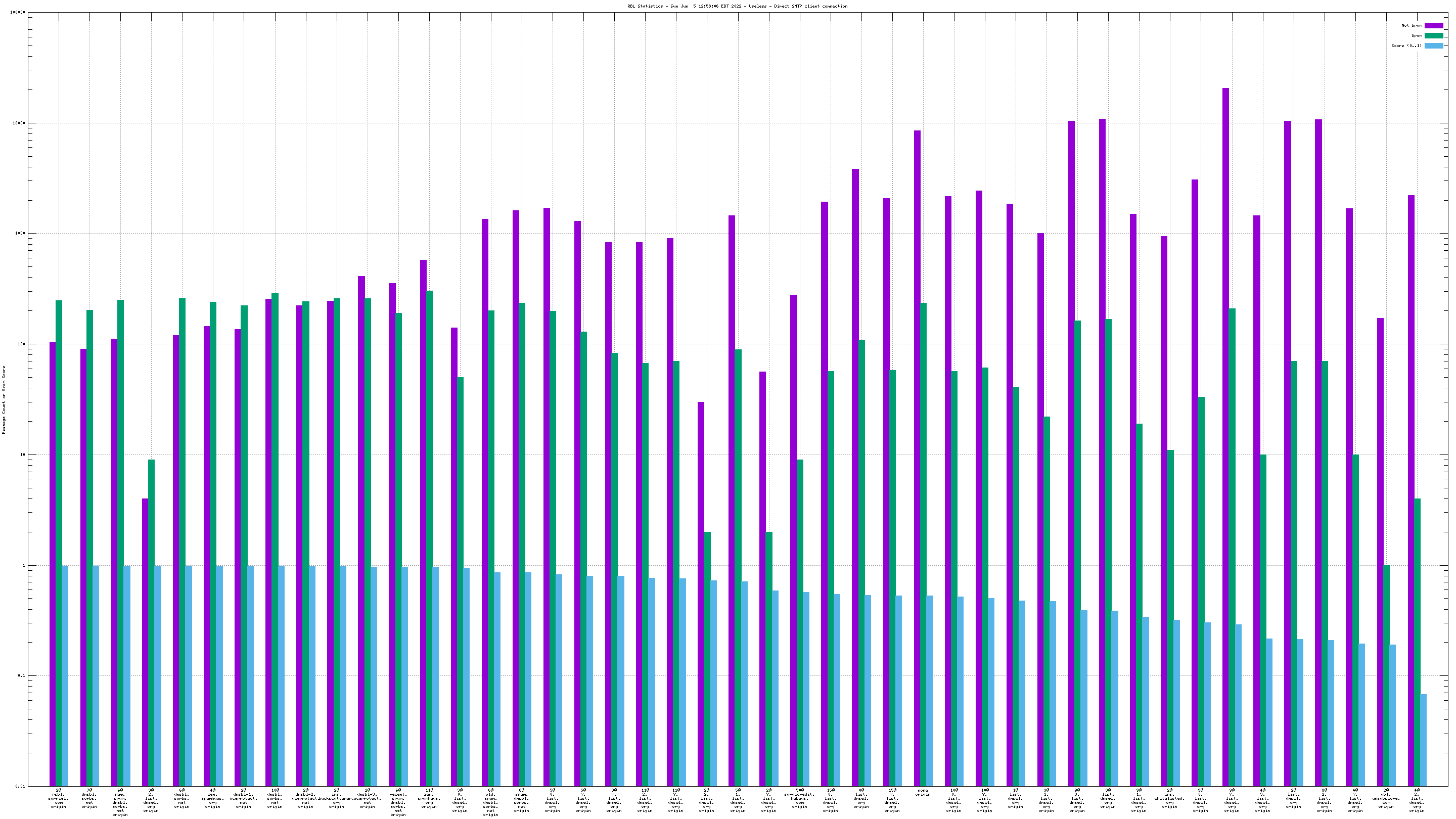Click the 100000 tick label on y-axis
This screenshot has width=1456, height=819.
(x=17, y=13)
